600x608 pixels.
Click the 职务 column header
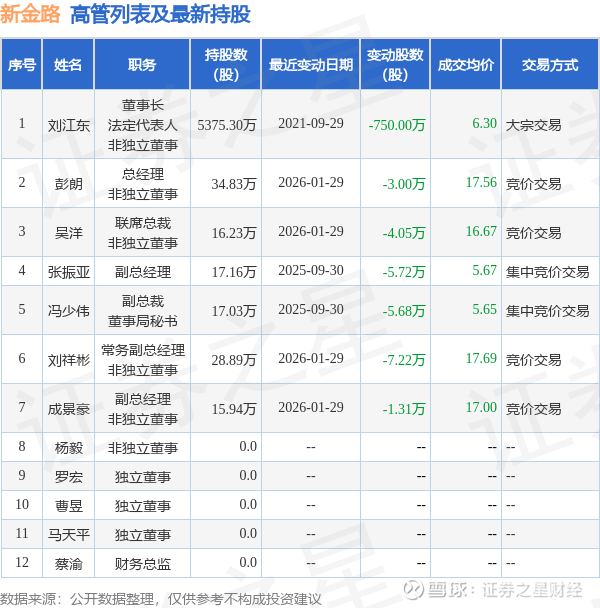coord(142,65)
